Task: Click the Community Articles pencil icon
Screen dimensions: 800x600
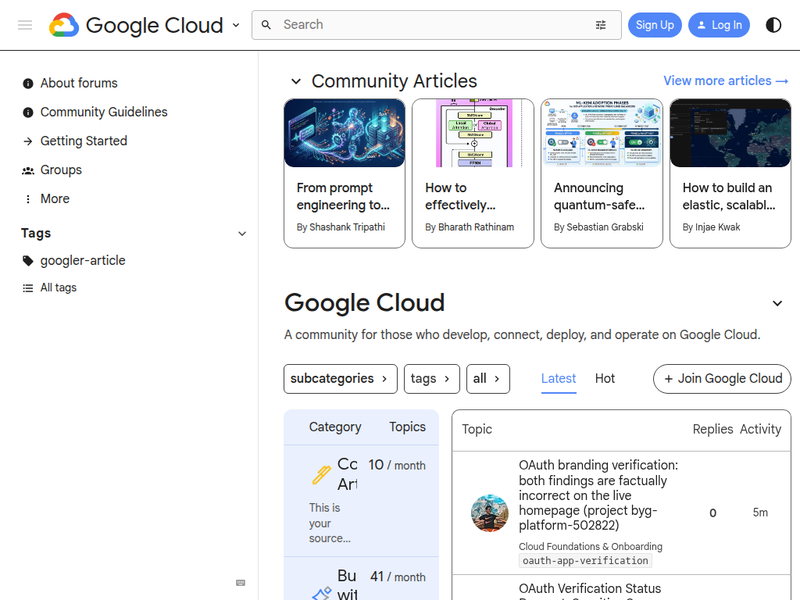Action: 321,475
